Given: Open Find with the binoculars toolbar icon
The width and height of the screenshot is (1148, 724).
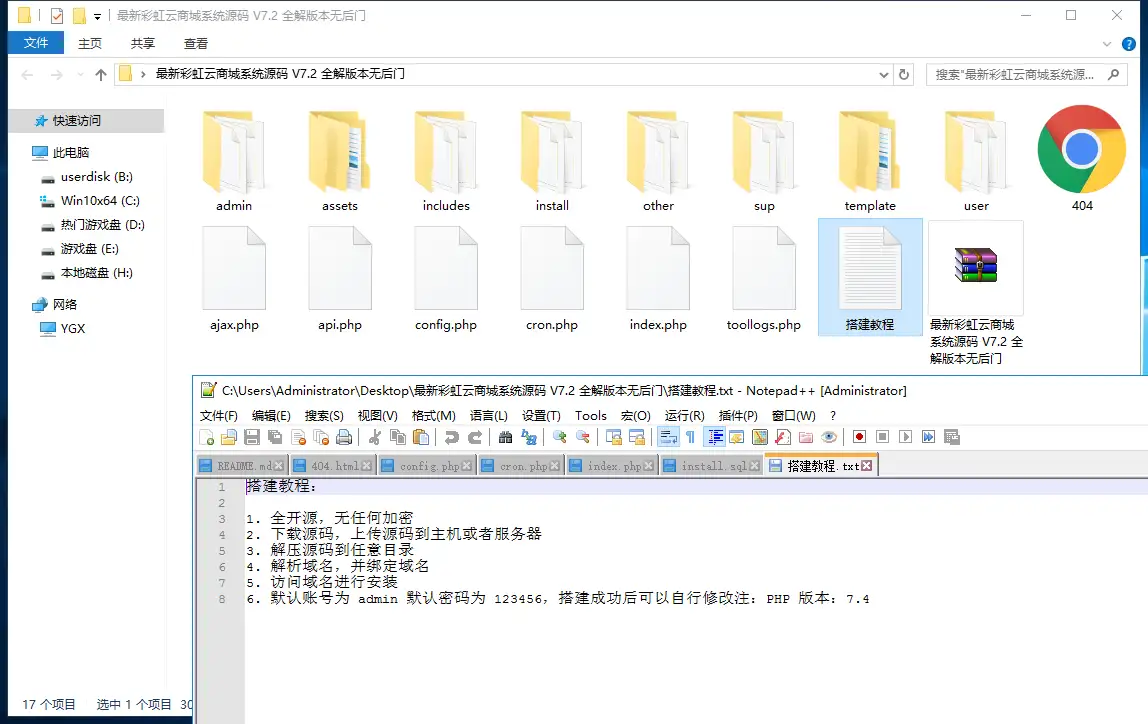Looking at the screenshot, I should 505,437.
